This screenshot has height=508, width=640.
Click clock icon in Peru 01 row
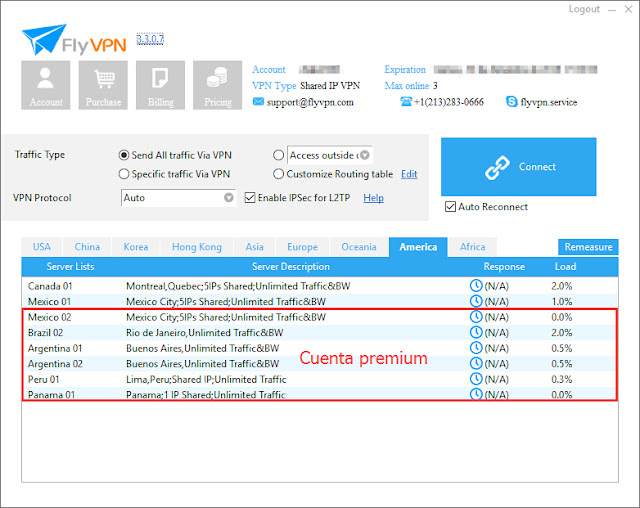[x=476, y=379]
